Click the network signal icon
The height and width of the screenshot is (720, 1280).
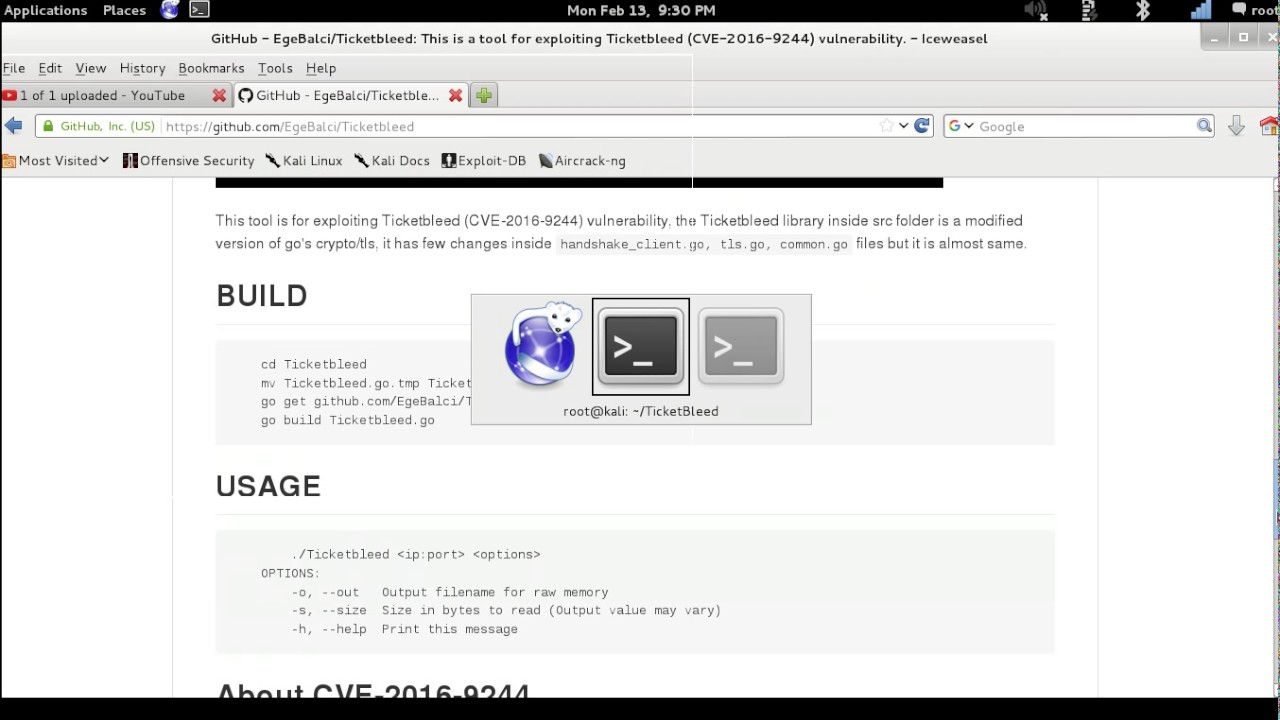(1201, 10)
